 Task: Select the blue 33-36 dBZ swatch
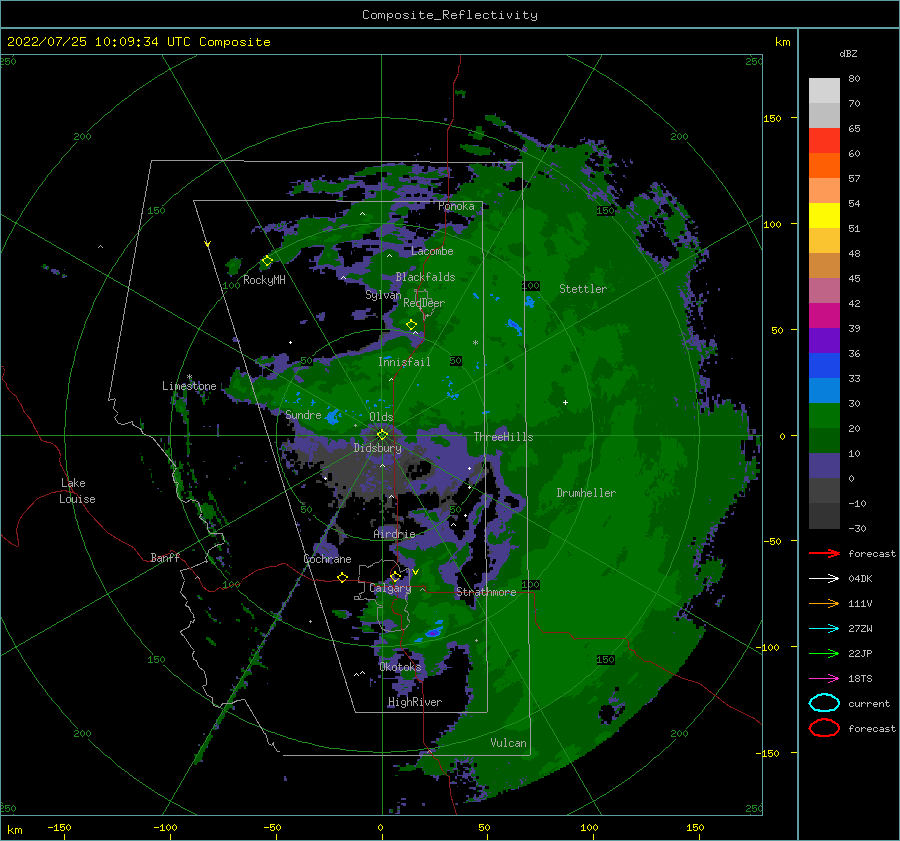pyautogui.click(x=824, y=366)
